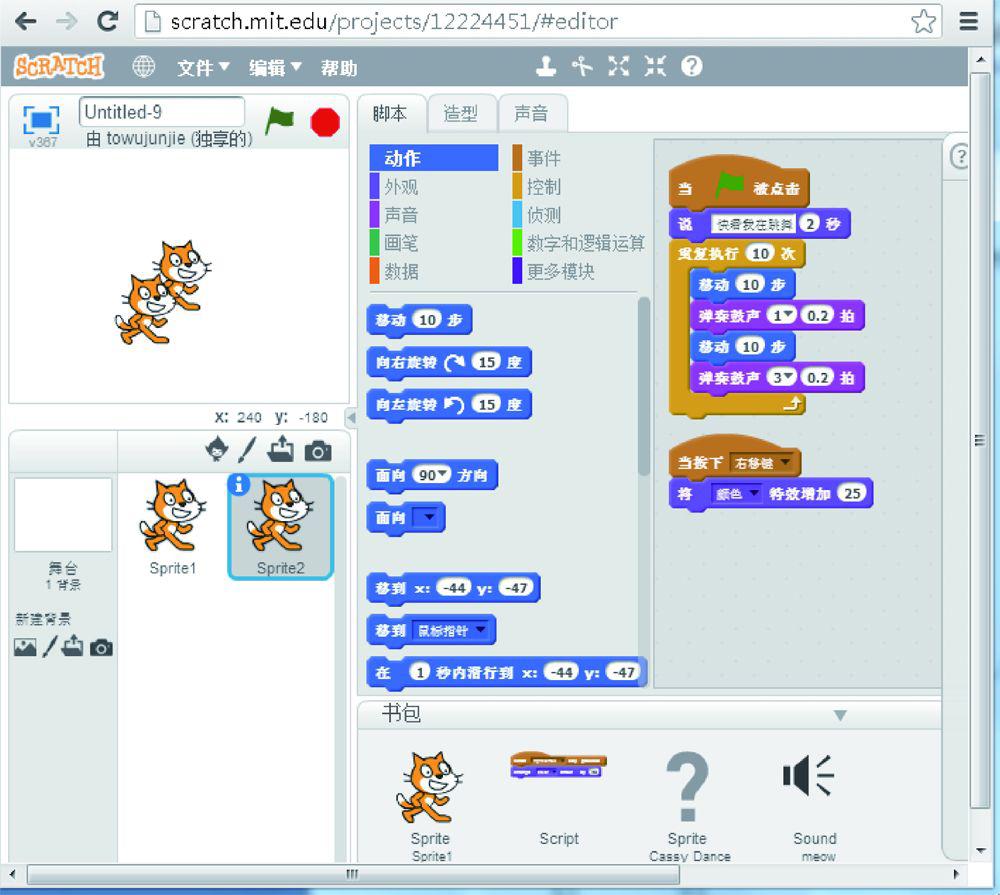Paint a new sprite with the brush icon

point(247,450)
